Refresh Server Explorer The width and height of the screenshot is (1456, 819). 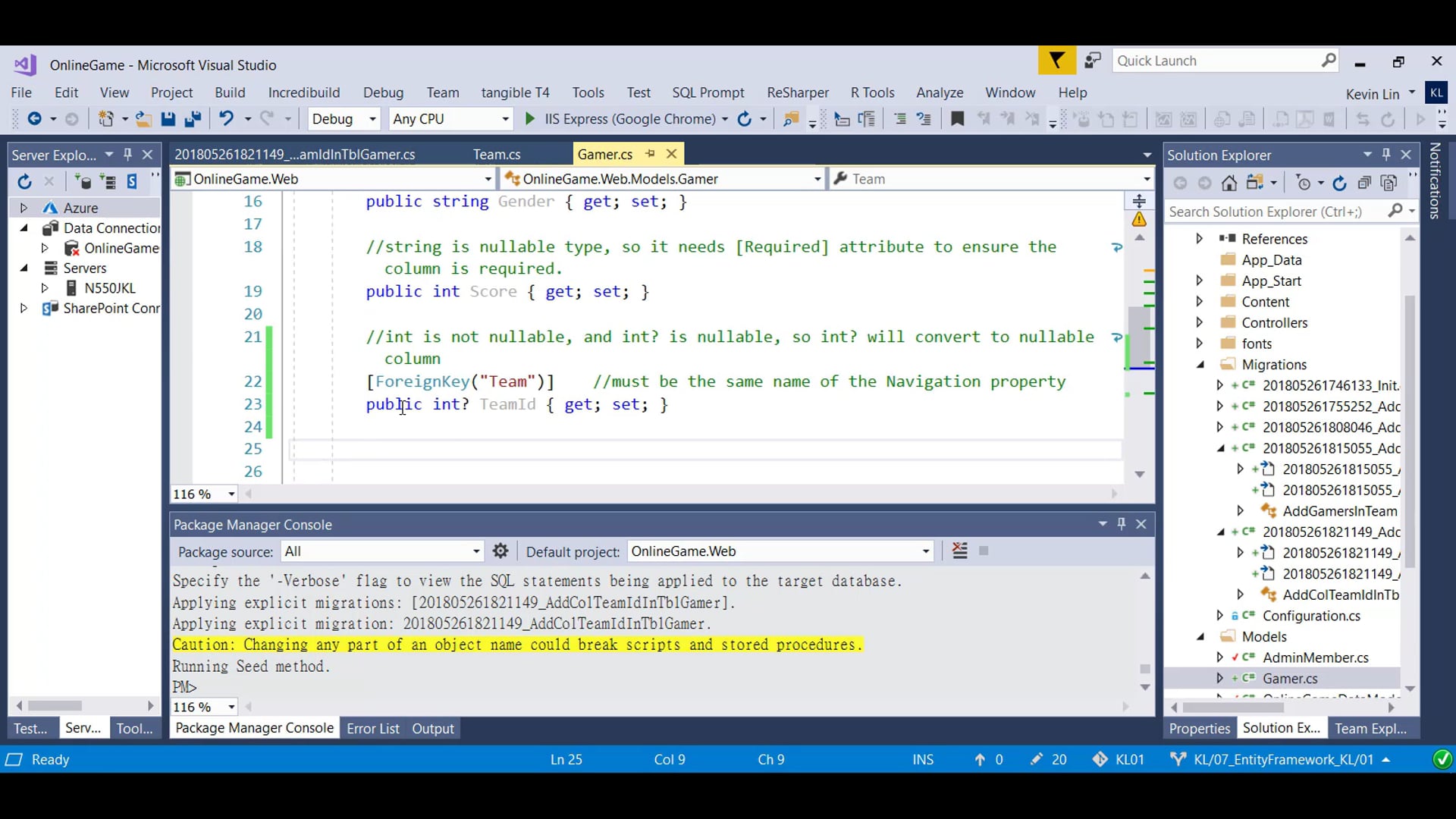(x=24, y=182)
